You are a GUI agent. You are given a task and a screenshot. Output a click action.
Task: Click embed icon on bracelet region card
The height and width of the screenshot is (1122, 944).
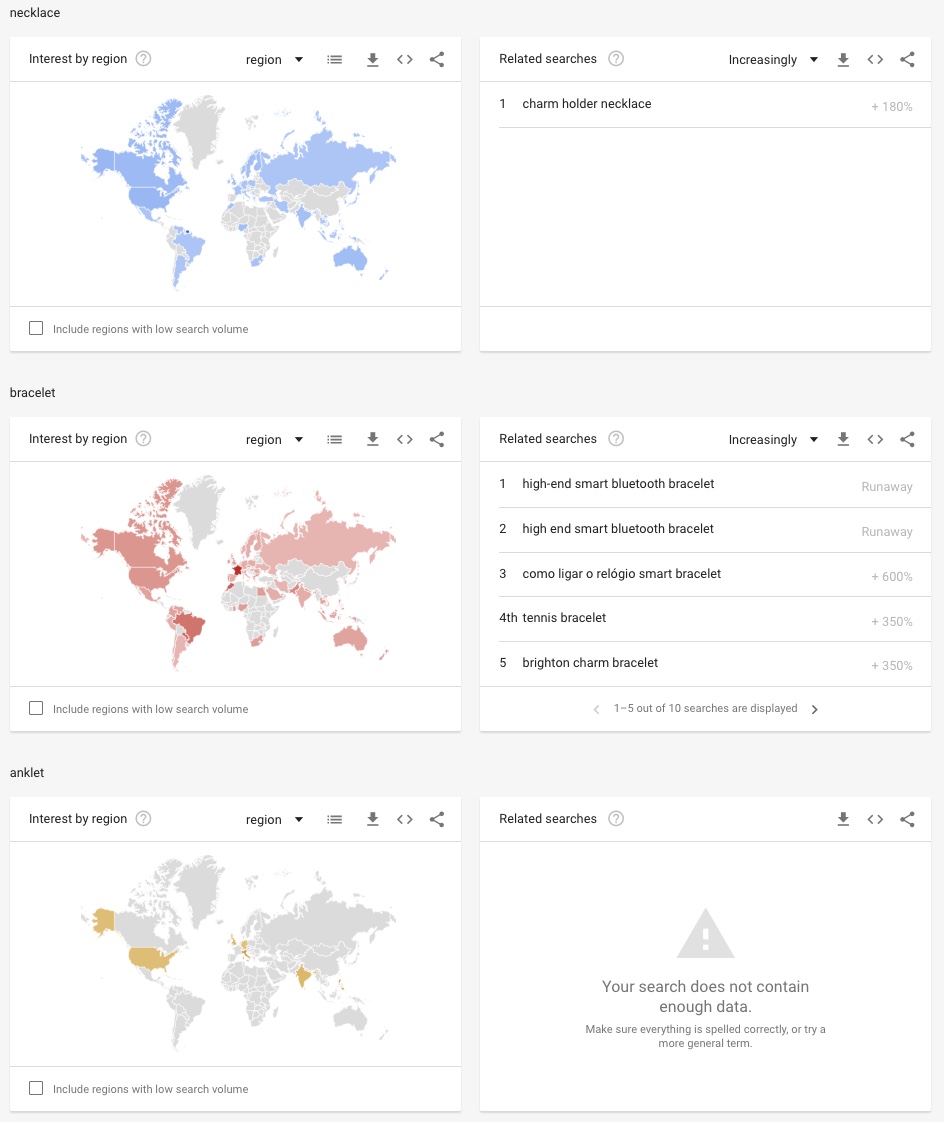[405, 440]
